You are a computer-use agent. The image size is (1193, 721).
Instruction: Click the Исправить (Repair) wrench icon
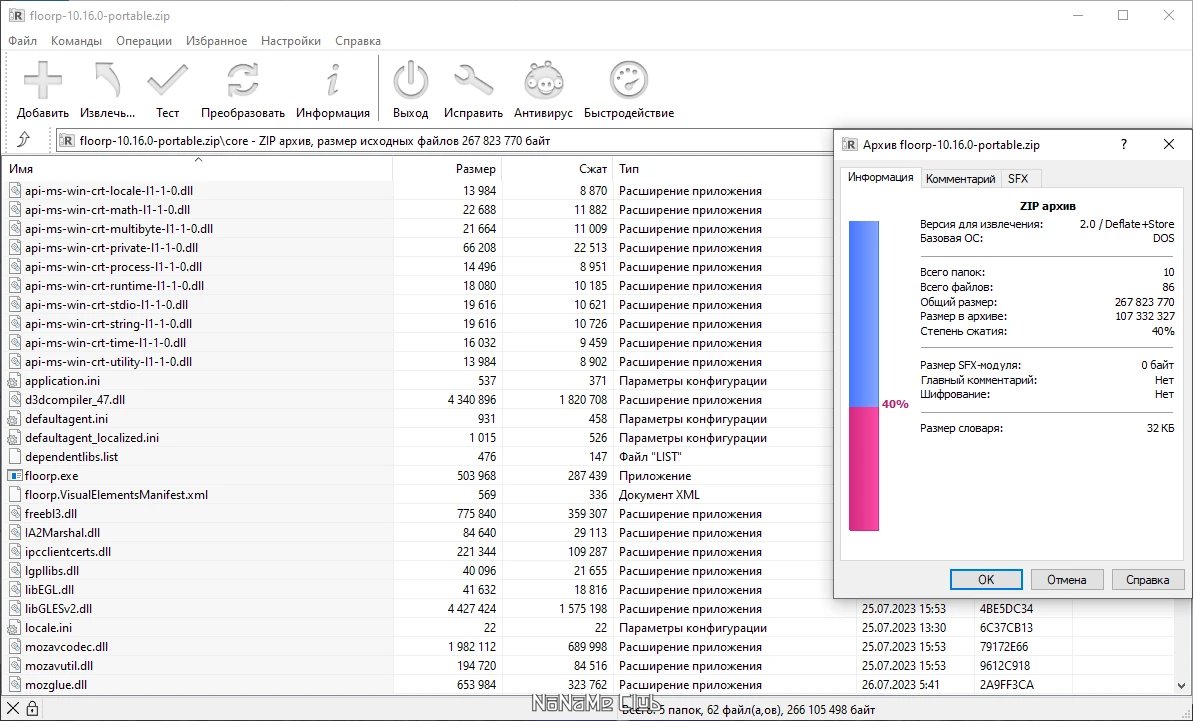[473, 80]
